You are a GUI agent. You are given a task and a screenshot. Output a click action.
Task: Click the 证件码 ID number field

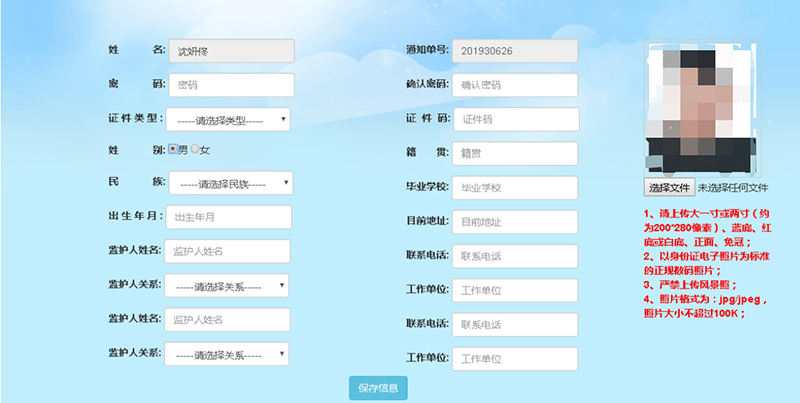(x=516, y=119)
